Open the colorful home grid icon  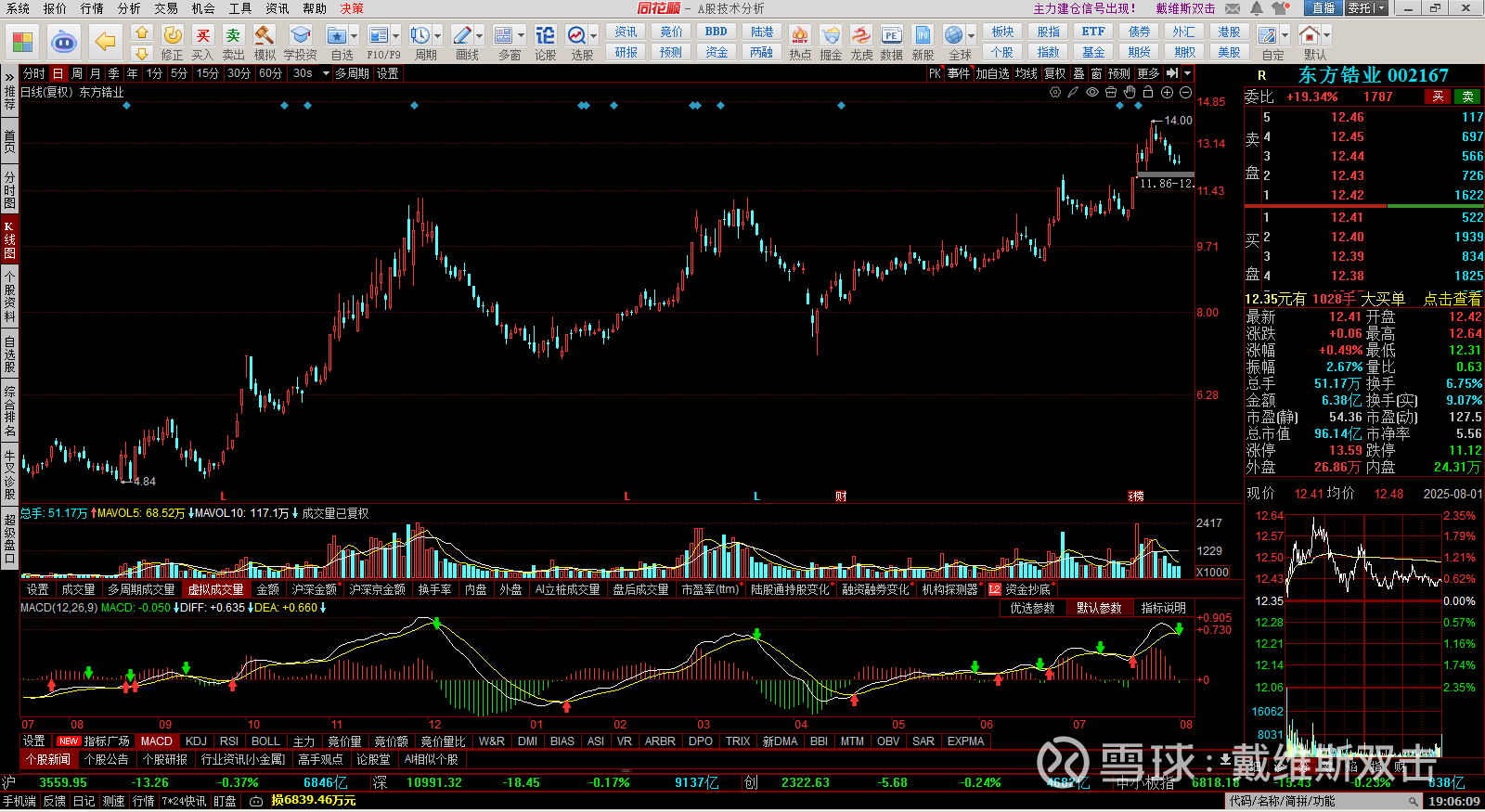tap(22, 42)
